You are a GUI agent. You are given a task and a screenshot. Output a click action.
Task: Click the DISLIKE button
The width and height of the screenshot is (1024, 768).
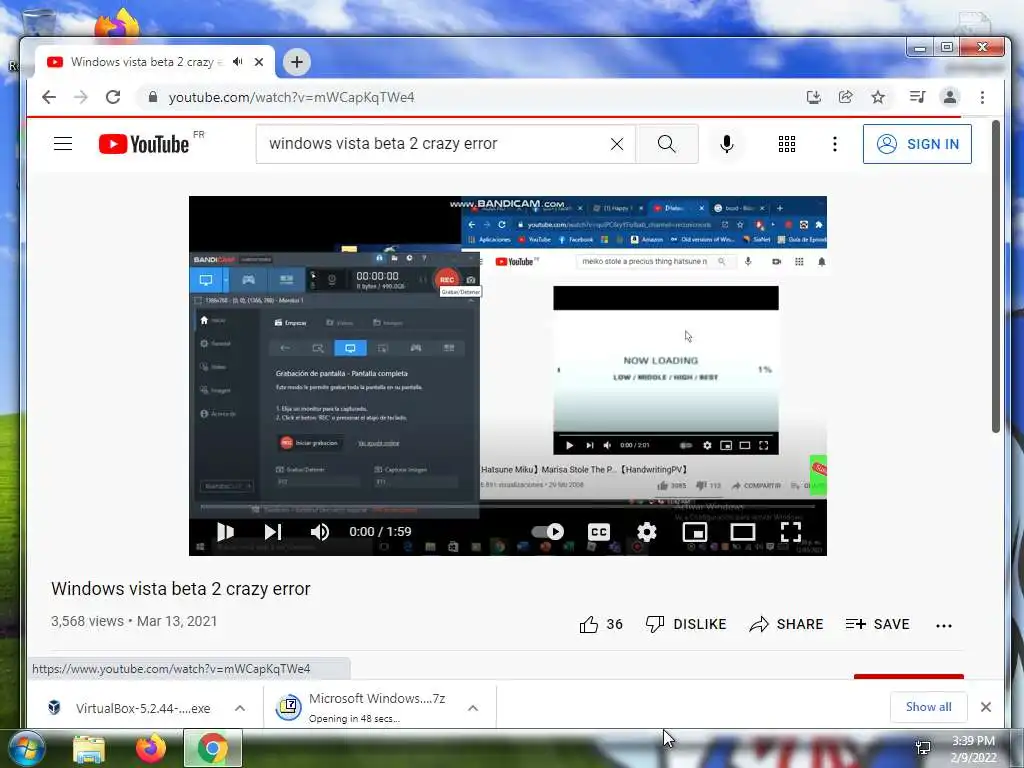[x=686, y=624]
